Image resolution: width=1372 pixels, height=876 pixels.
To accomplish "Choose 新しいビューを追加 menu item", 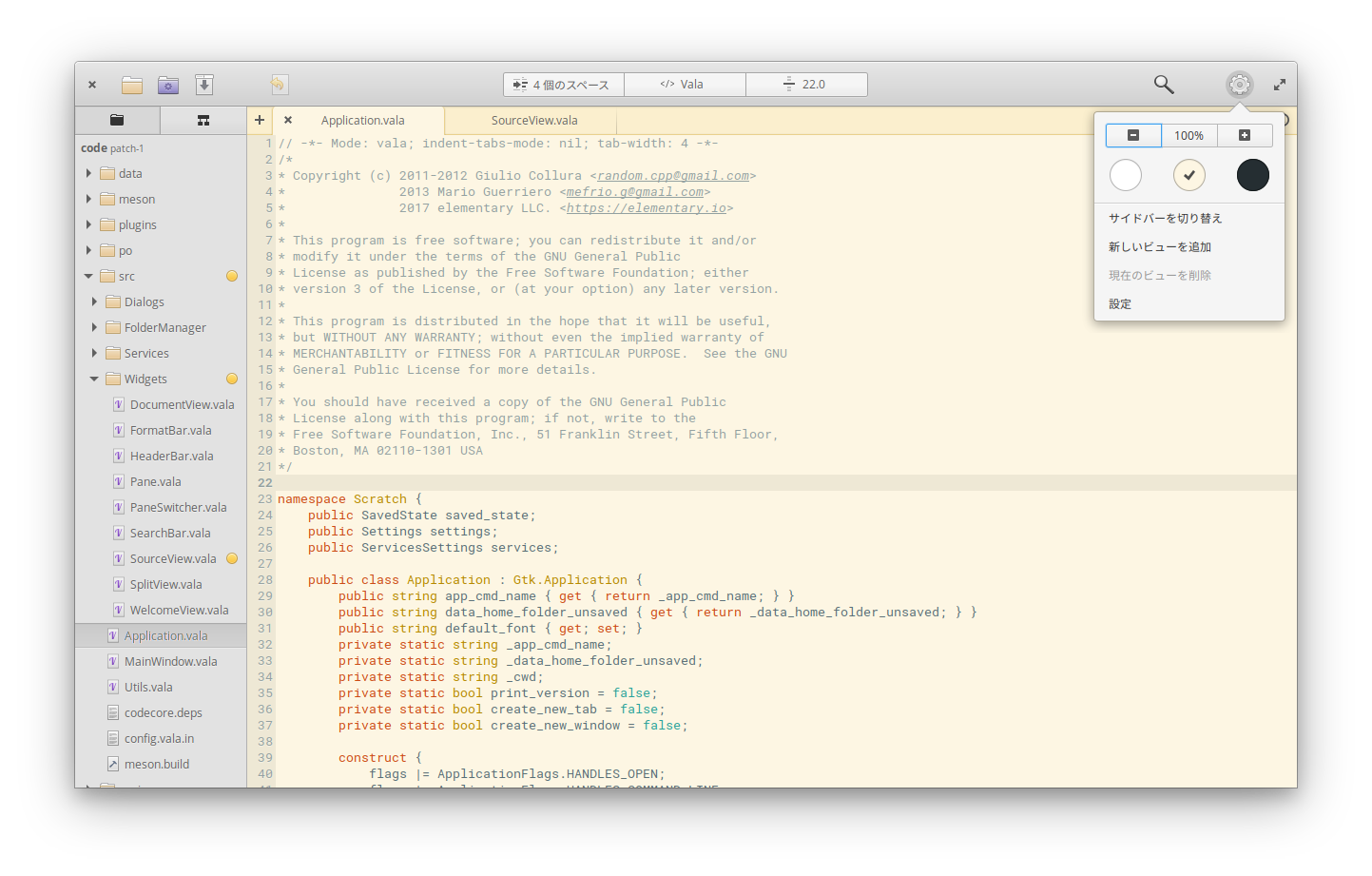I will click(x=1189, y=246).
